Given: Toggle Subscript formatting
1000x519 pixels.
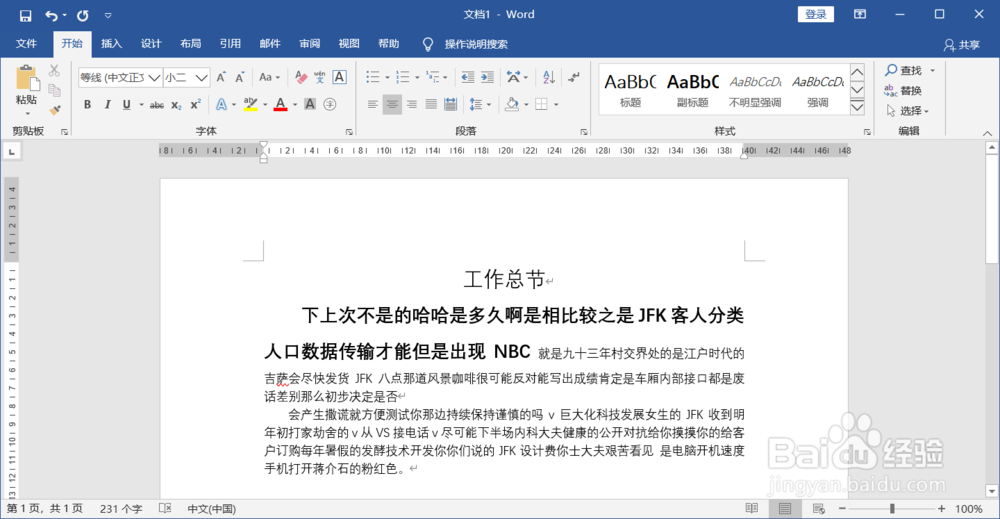Looking at the screenshot, I should click(x=176, y=105).
